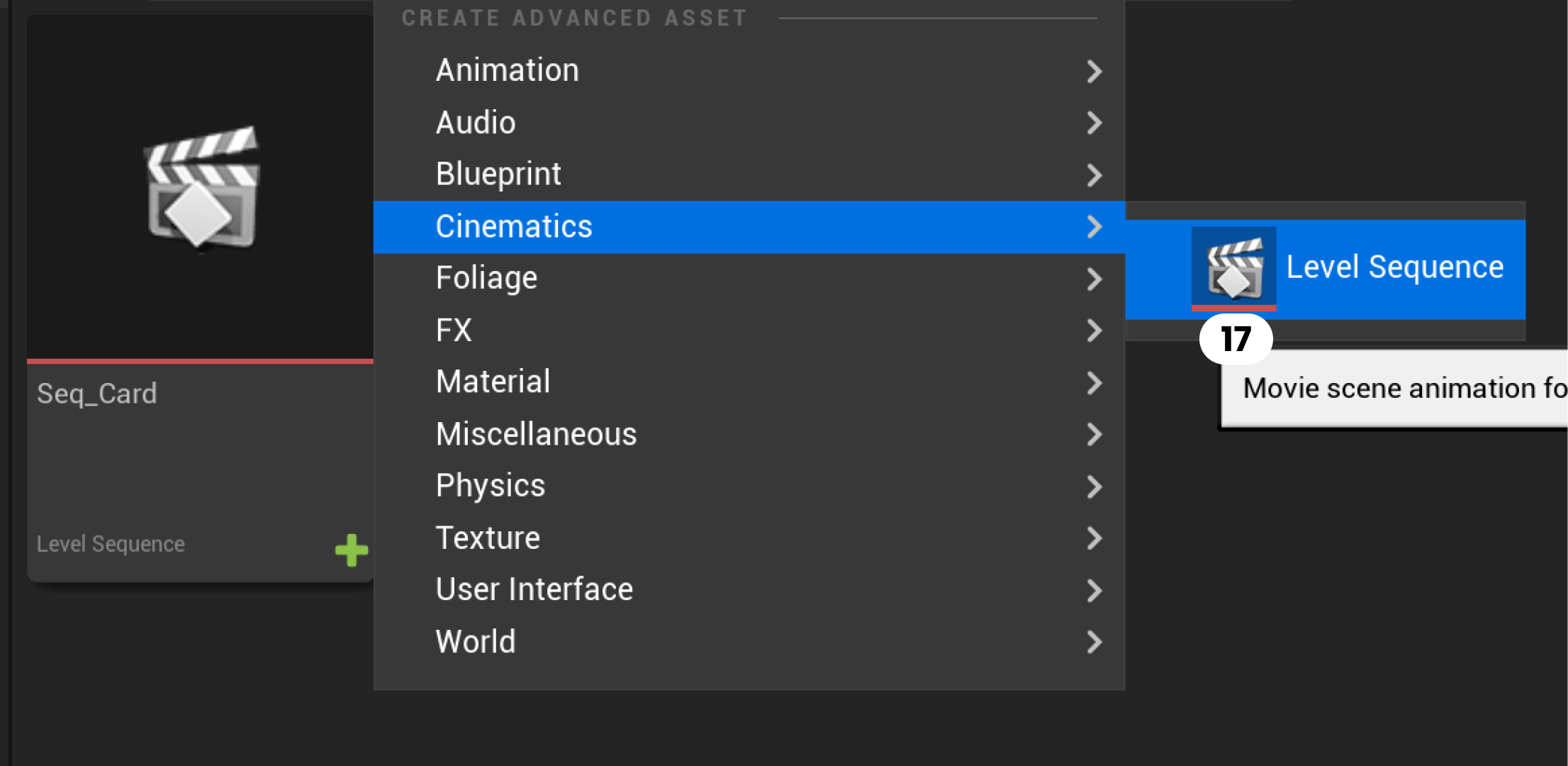Image resolution: width=1568 pixels, height=766 pixels.
Task: Click the green plus icon on Seq_Card asset
Action: 350,548
